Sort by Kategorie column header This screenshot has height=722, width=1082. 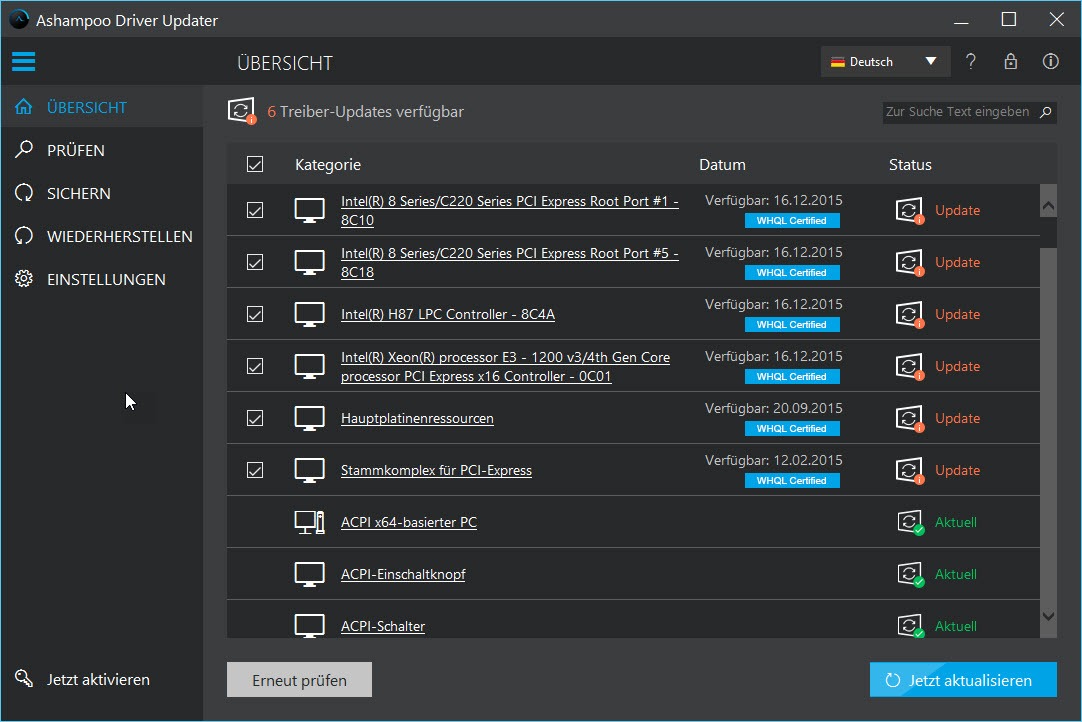(x=328, y=164)
